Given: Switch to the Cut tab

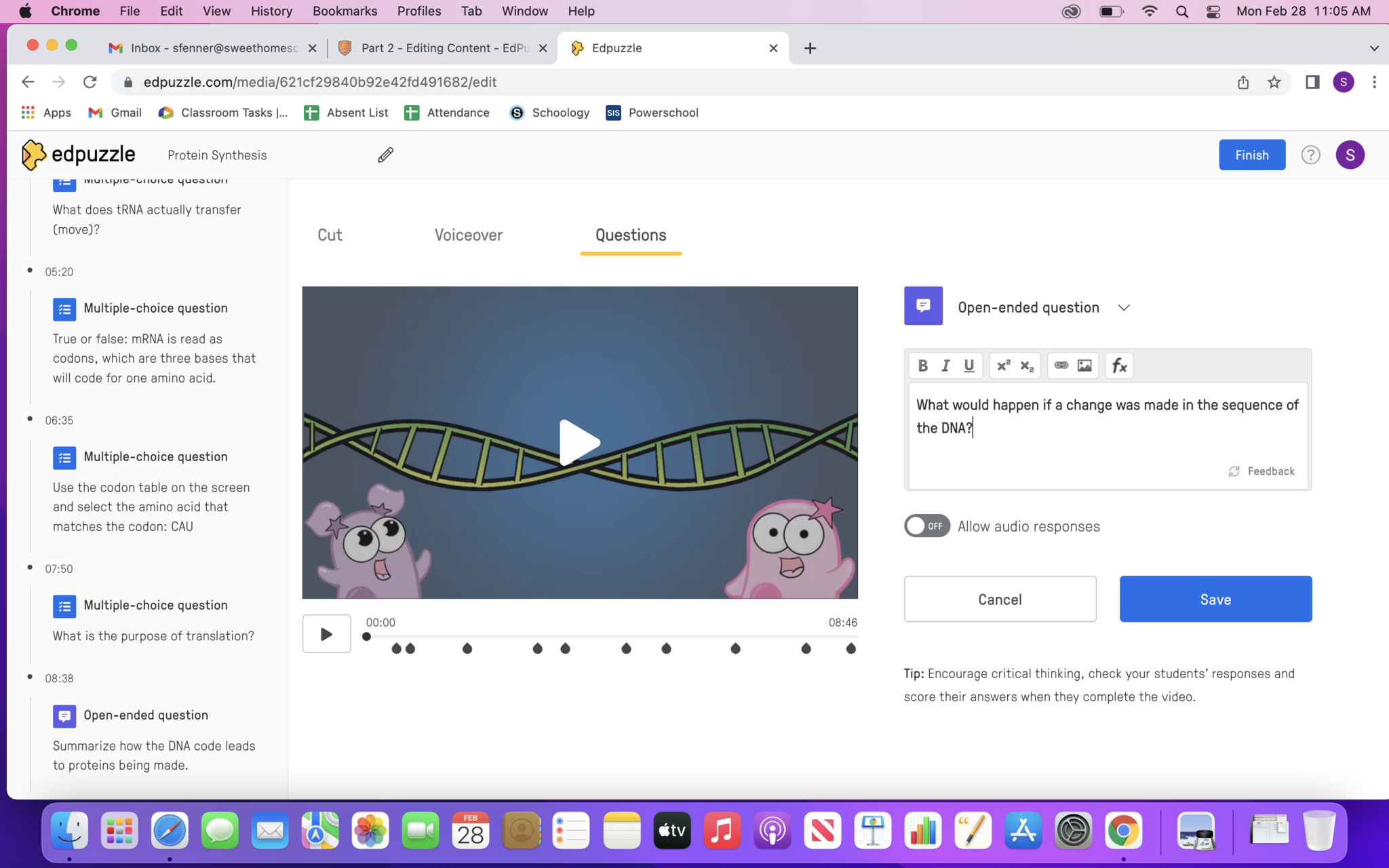Looking at the screenshot, I should coord(330,235).
